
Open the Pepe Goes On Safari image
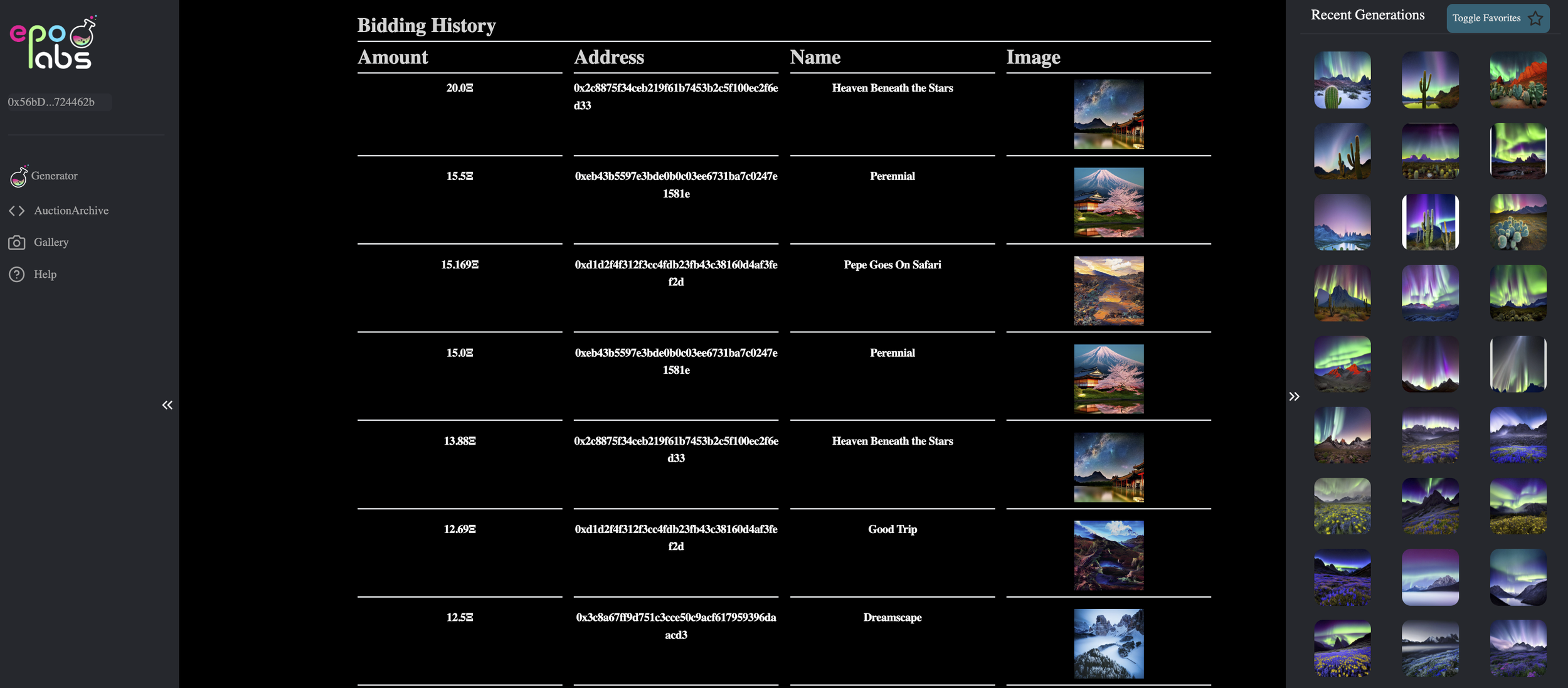click(x=1108, y=291)
